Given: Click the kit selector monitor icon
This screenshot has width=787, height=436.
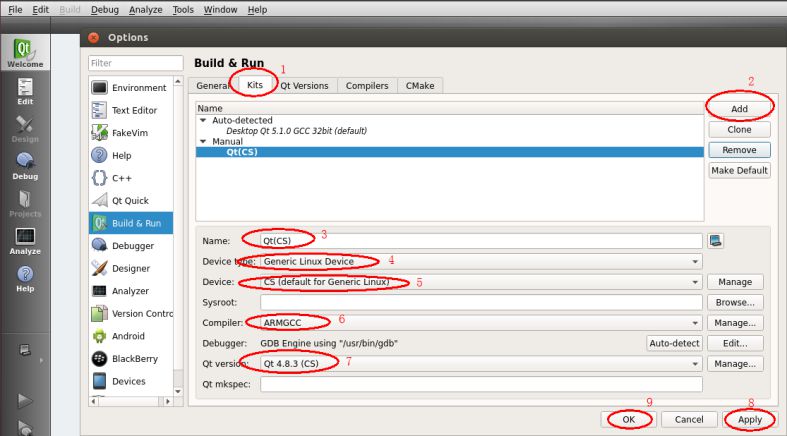Looking at the screenshot, I should [25, 350].
